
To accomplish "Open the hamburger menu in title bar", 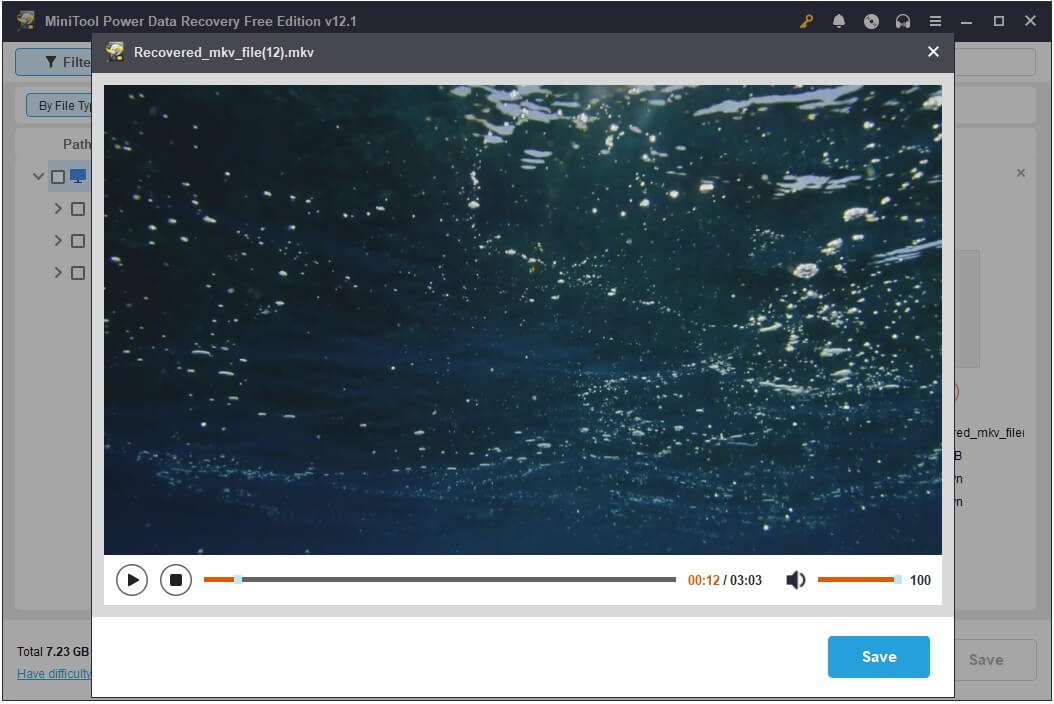I will 935,22.
